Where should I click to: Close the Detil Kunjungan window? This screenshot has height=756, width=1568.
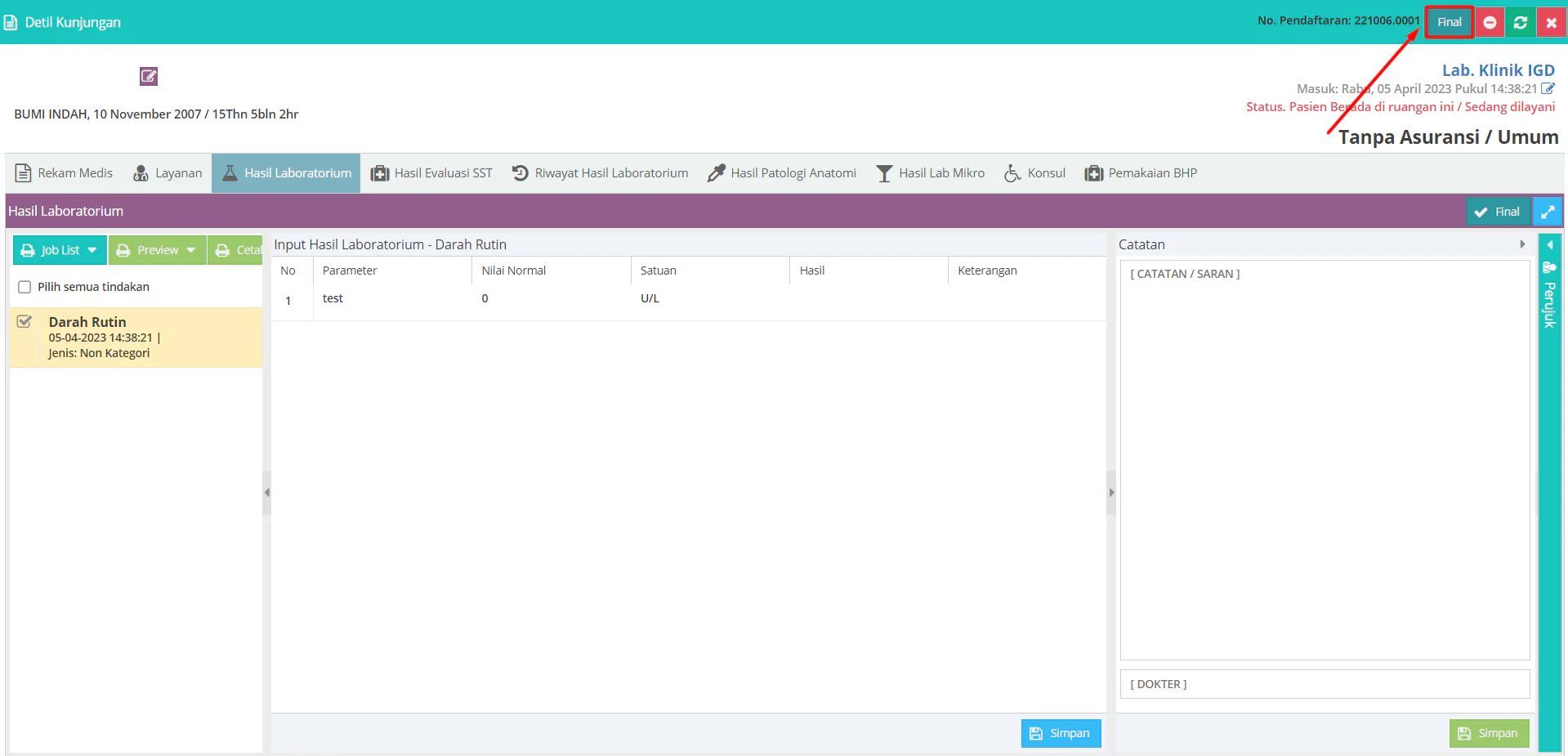tap(1551, 22)
